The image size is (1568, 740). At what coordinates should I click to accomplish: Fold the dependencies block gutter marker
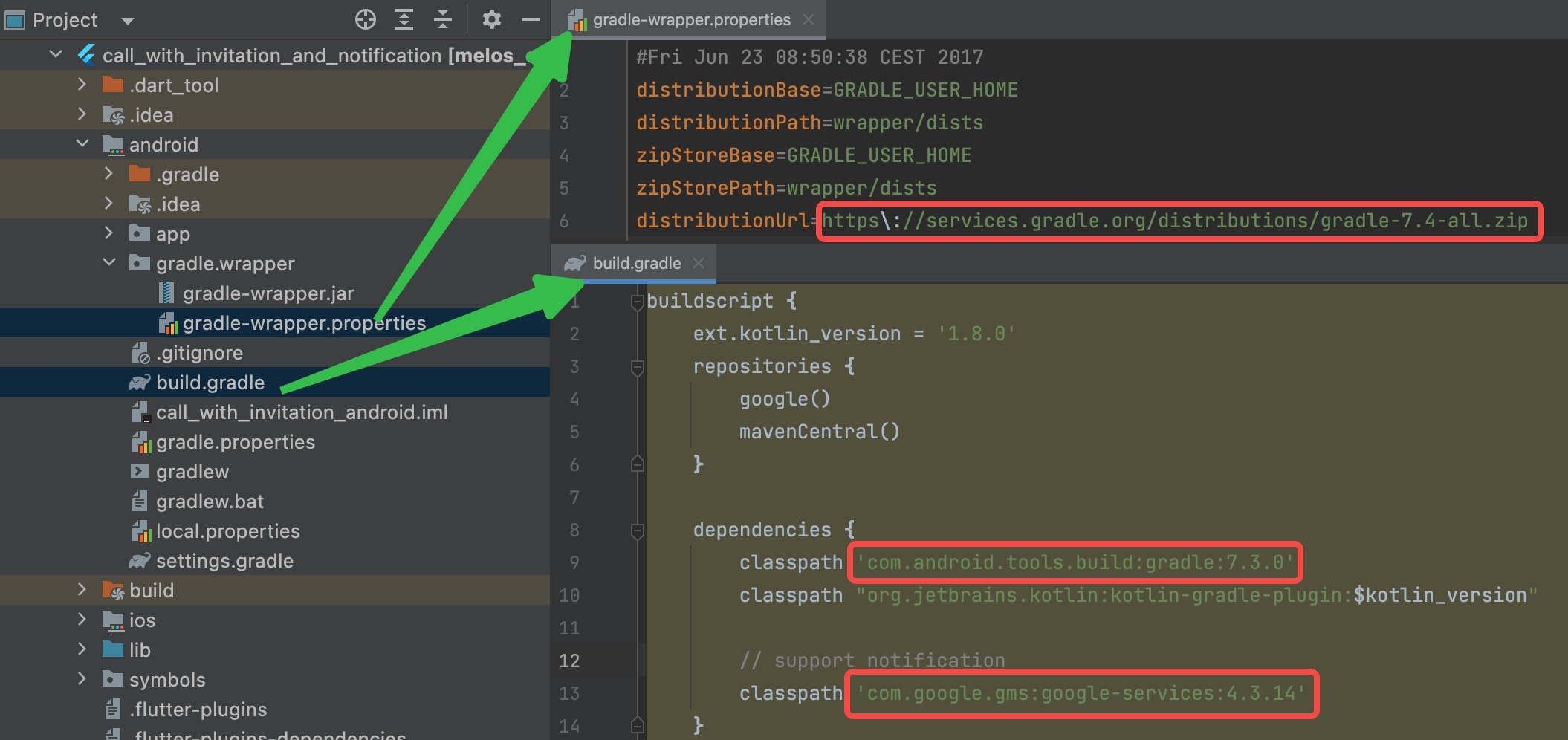click(x=637, y=530)
